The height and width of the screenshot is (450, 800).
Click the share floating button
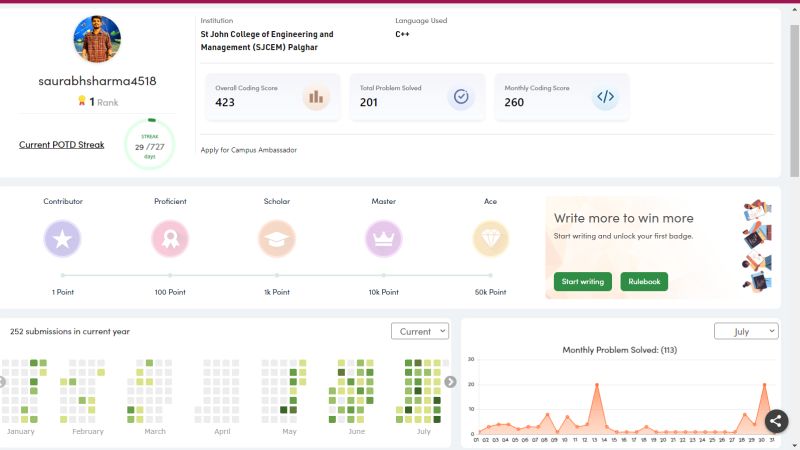[777, 421]
